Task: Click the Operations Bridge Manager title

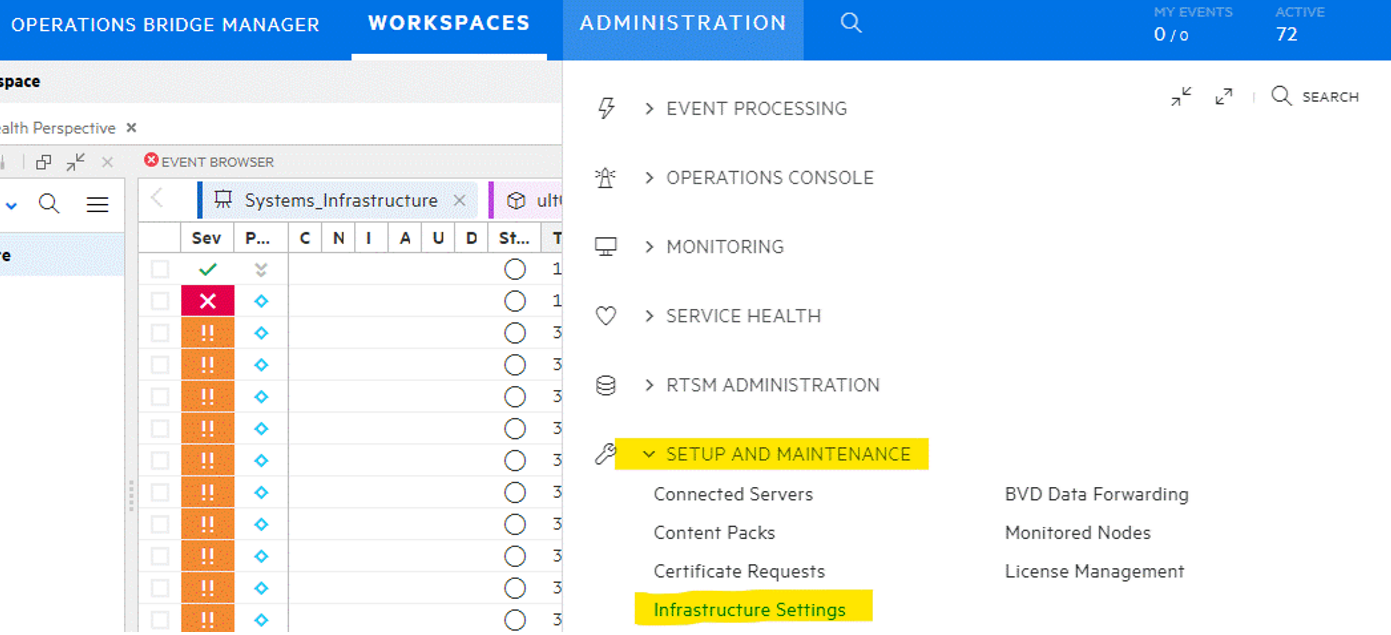Action: coord(165,24)
